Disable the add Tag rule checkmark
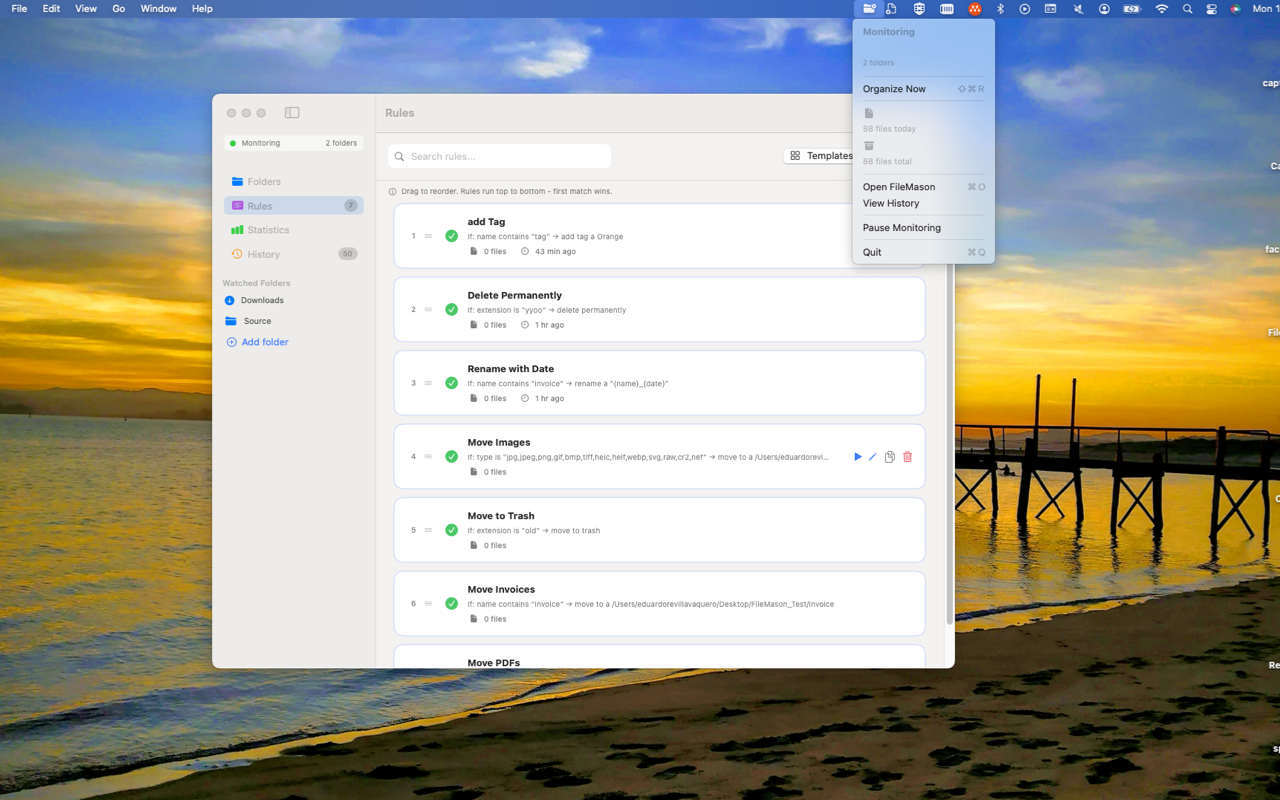The height and width of the screenshot is (800, 1280). click(451, 236)
